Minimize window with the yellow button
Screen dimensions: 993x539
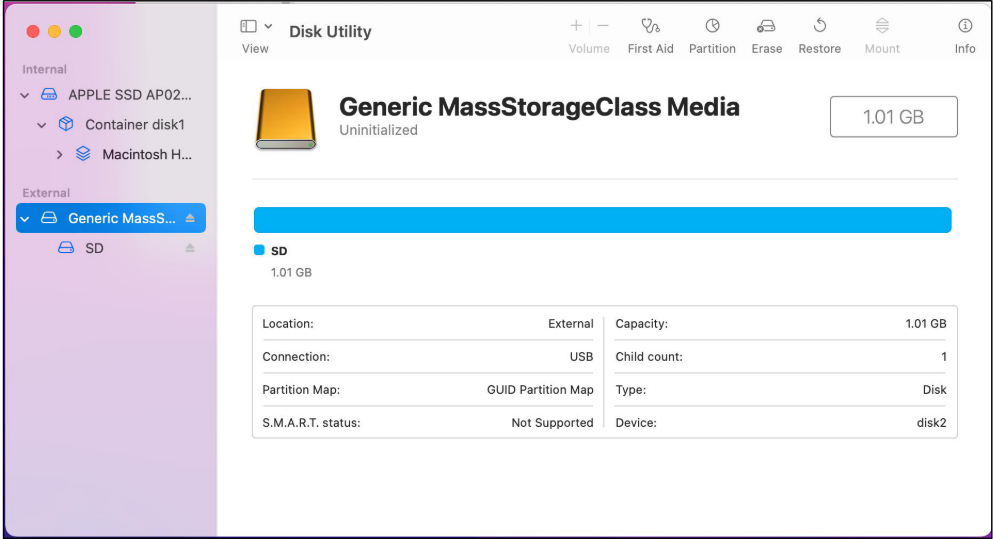point(54,32)
